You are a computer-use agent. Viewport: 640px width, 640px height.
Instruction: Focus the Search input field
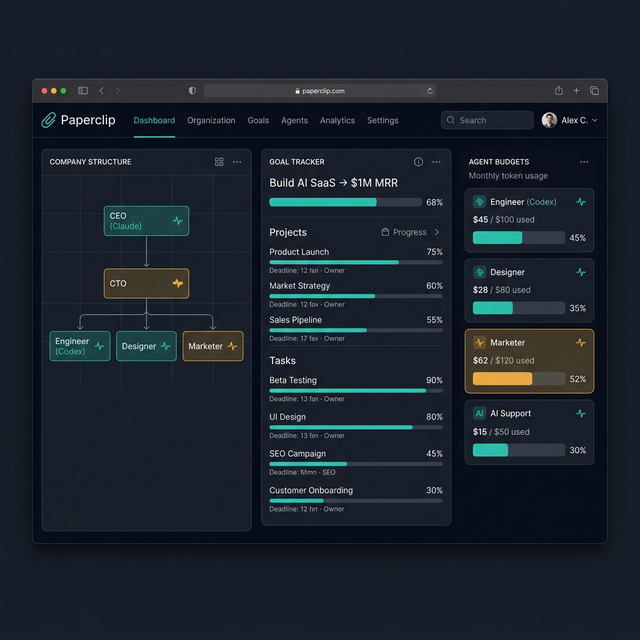(487, 120)
